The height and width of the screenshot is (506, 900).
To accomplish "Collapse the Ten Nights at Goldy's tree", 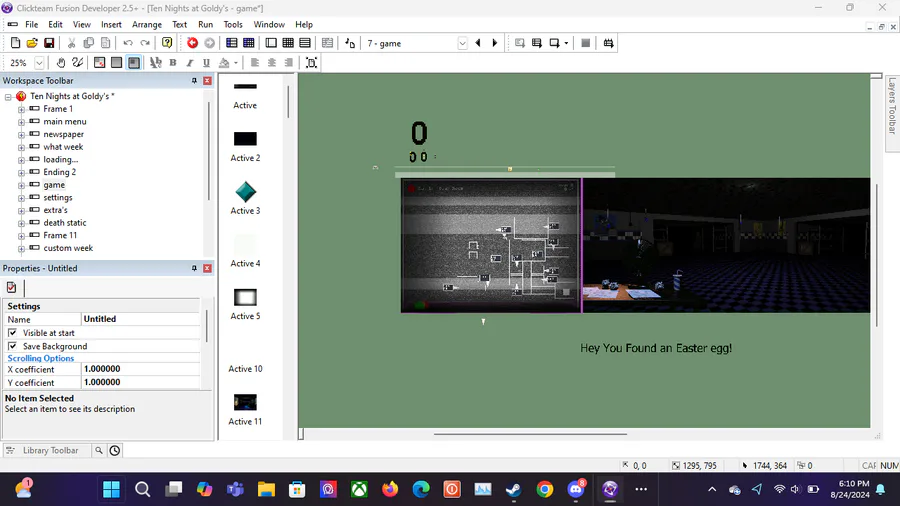I will click(8, 96).
